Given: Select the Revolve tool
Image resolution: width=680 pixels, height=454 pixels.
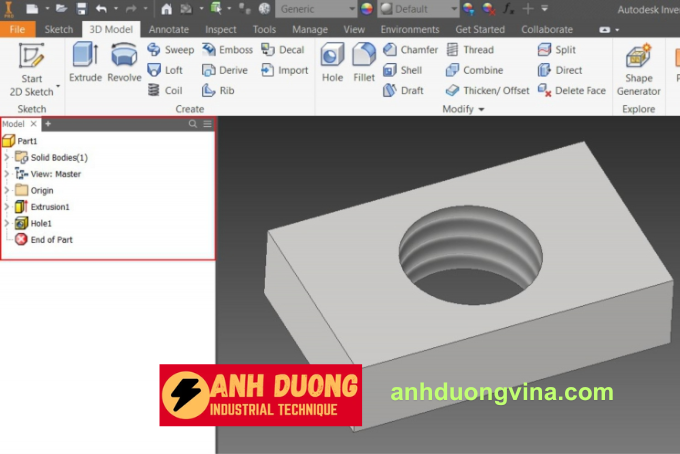Looking at the screenshot, I should (x=124, y=63).
